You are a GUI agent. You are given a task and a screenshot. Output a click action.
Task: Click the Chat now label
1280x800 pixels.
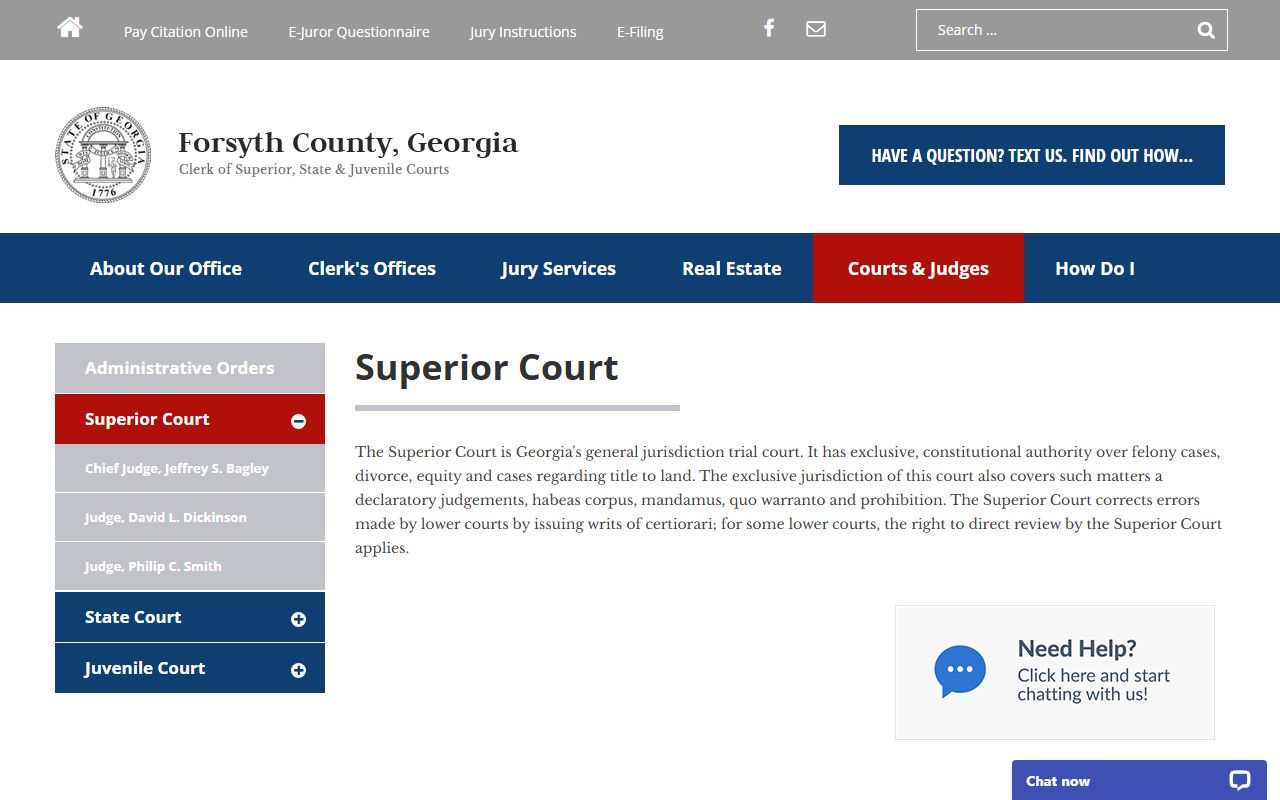[1058, 781]
